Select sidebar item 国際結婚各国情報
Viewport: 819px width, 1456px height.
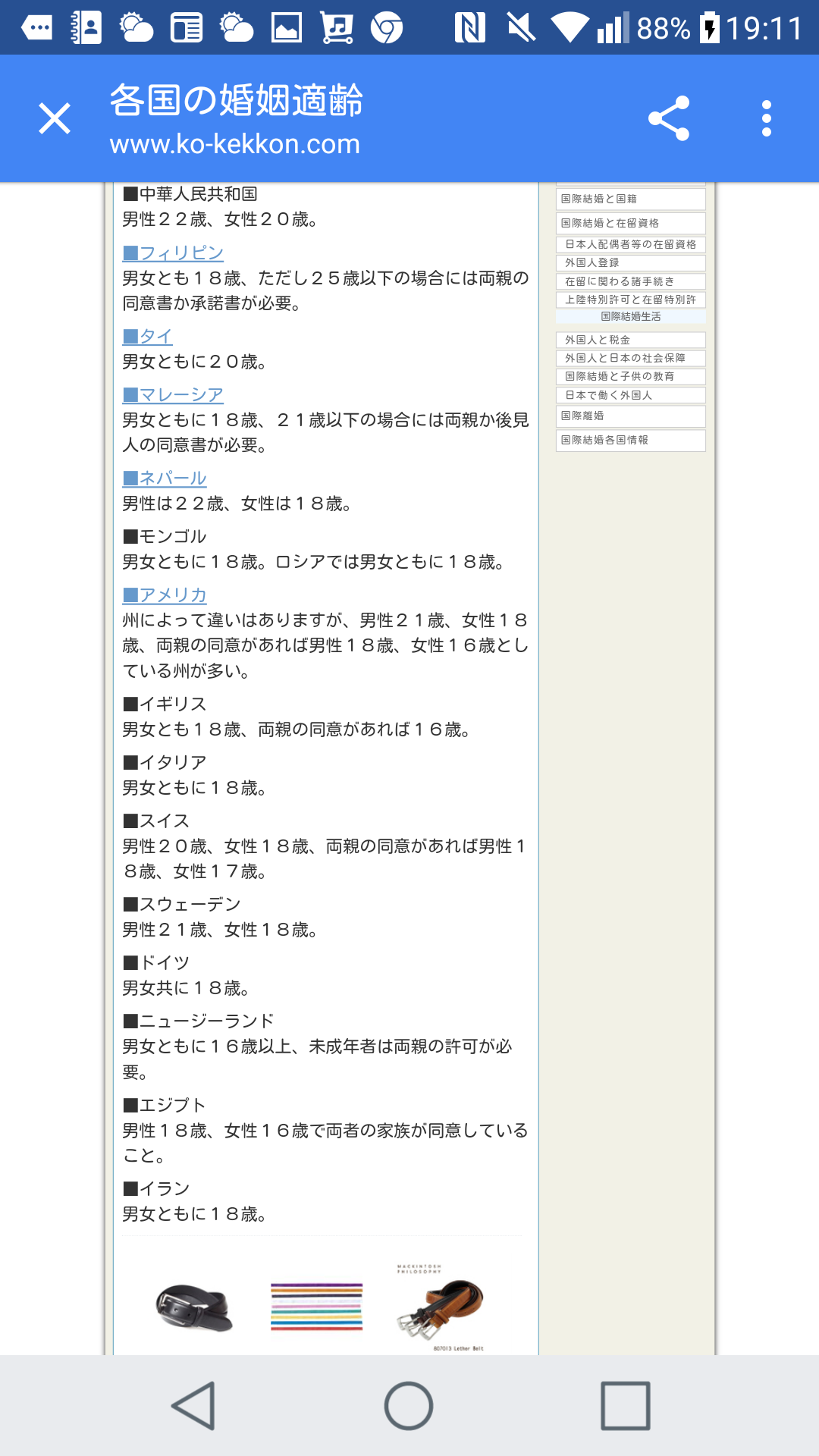631,440
